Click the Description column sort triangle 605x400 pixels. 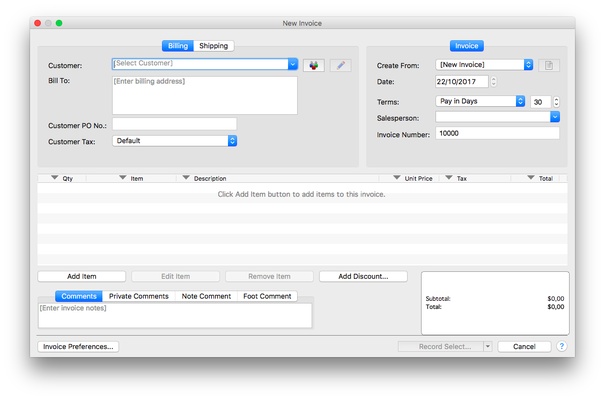point(186,177)
